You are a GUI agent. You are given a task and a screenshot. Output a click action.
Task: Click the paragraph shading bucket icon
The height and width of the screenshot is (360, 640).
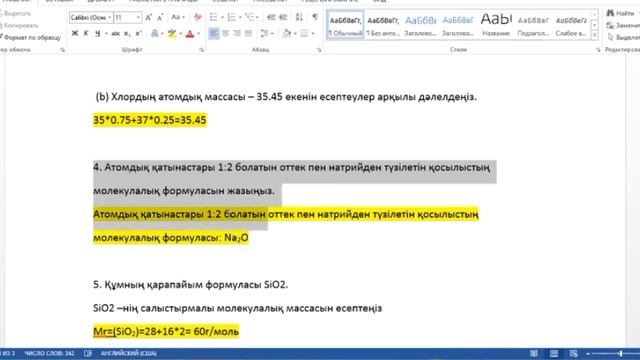tap(287, 33)
